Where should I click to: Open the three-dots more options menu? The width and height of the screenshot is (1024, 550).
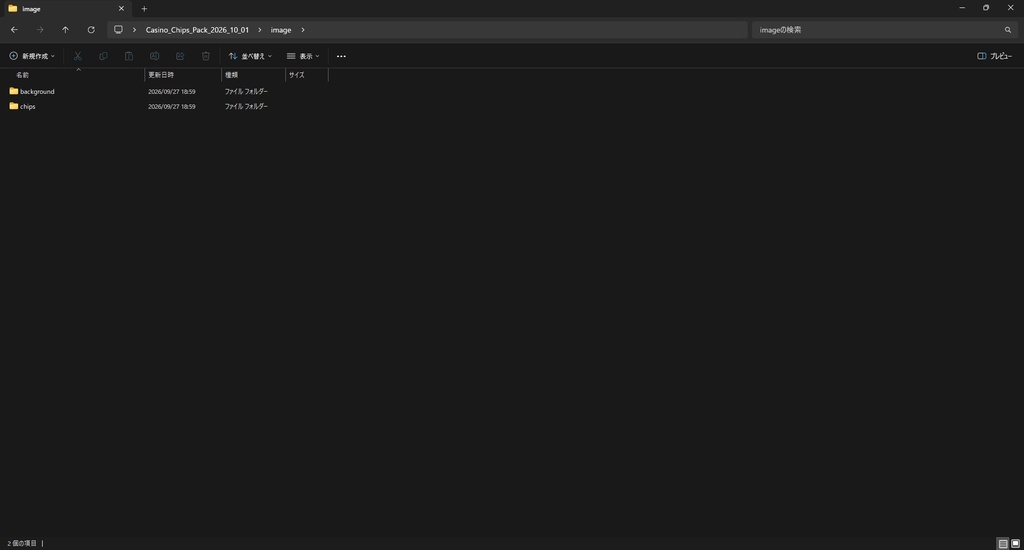pyautogui.click(x=341, y=56)
